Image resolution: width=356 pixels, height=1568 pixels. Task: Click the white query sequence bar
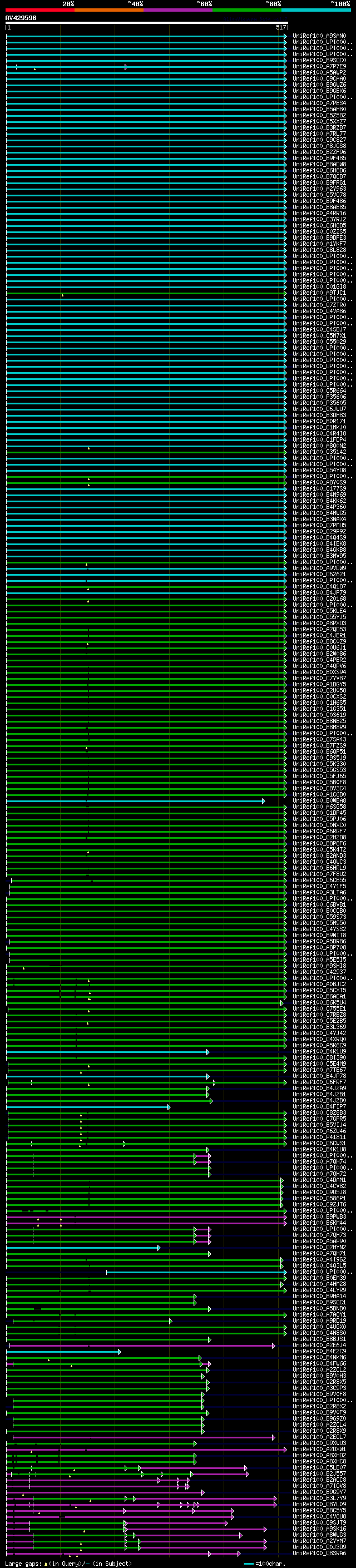[147, 23]
